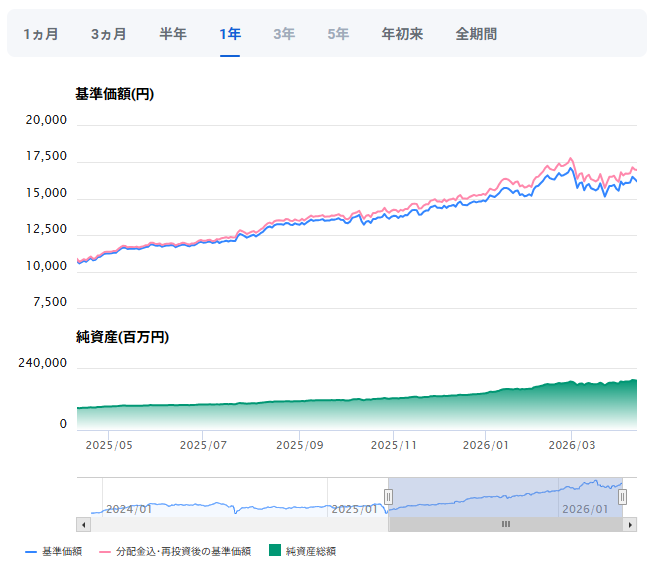Screen dimensions: 664x569
Task: Click the right range handle in navigator
Action: coord(622,497)
